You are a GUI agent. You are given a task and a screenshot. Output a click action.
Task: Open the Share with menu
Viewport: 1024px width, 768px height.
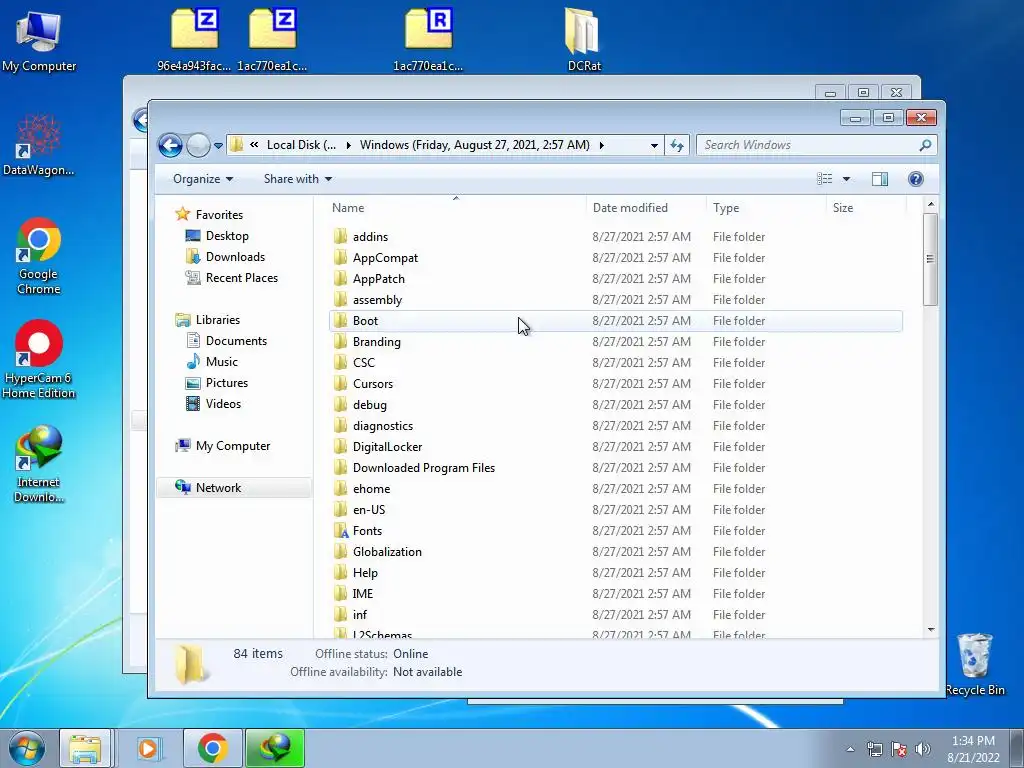click(297, 179)
